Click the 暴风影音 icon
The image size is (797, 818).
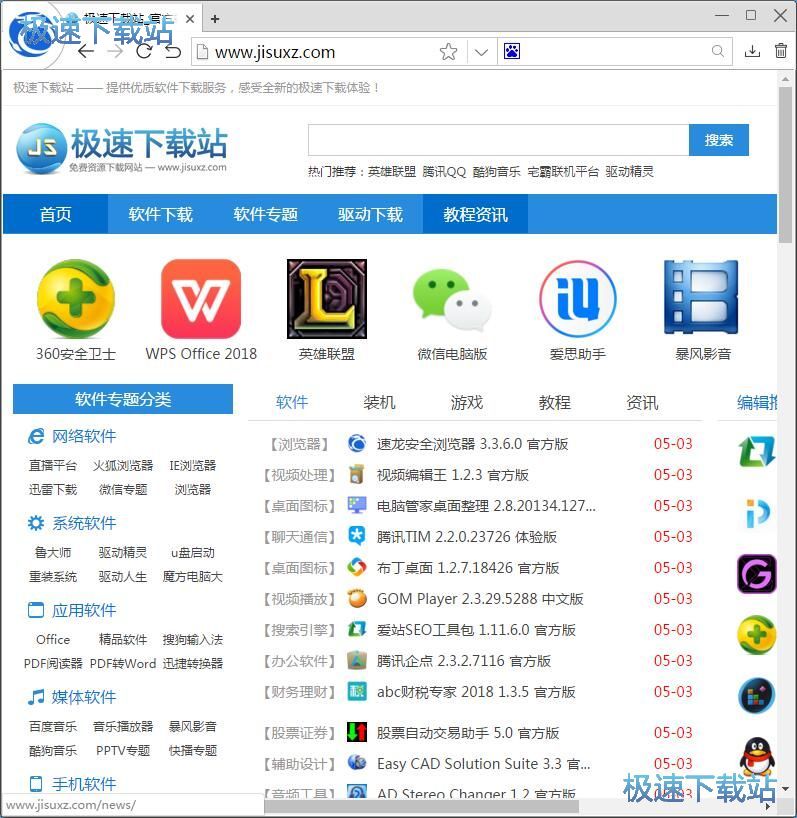coord(702,297)
